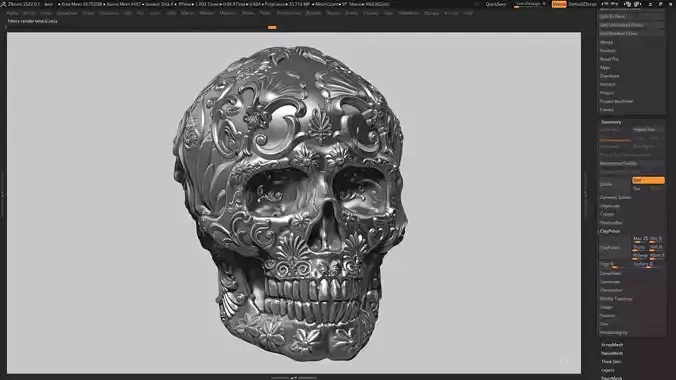The width and height of the screenshot is (676, 380).
Task: Click the DefaultZScript button
Action: coord(582,4)
